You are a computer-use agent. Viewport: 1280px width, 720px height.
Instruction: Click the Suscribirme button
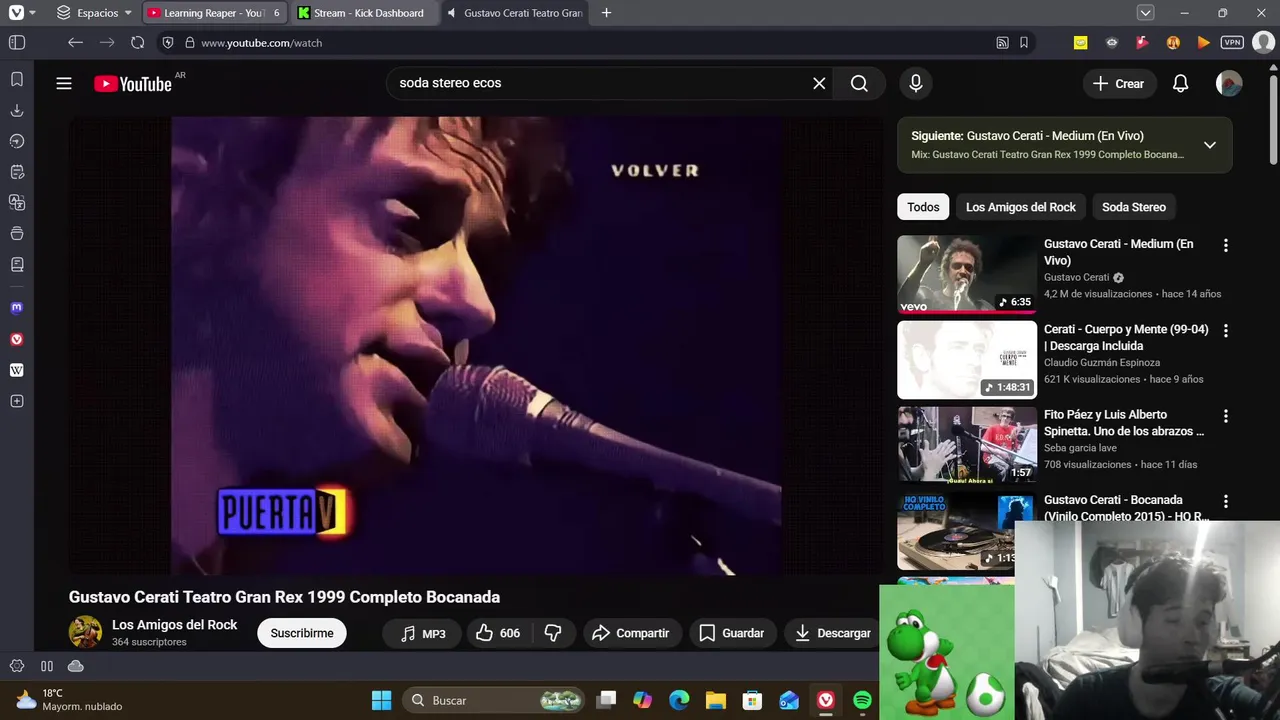[x=302, y=633]
